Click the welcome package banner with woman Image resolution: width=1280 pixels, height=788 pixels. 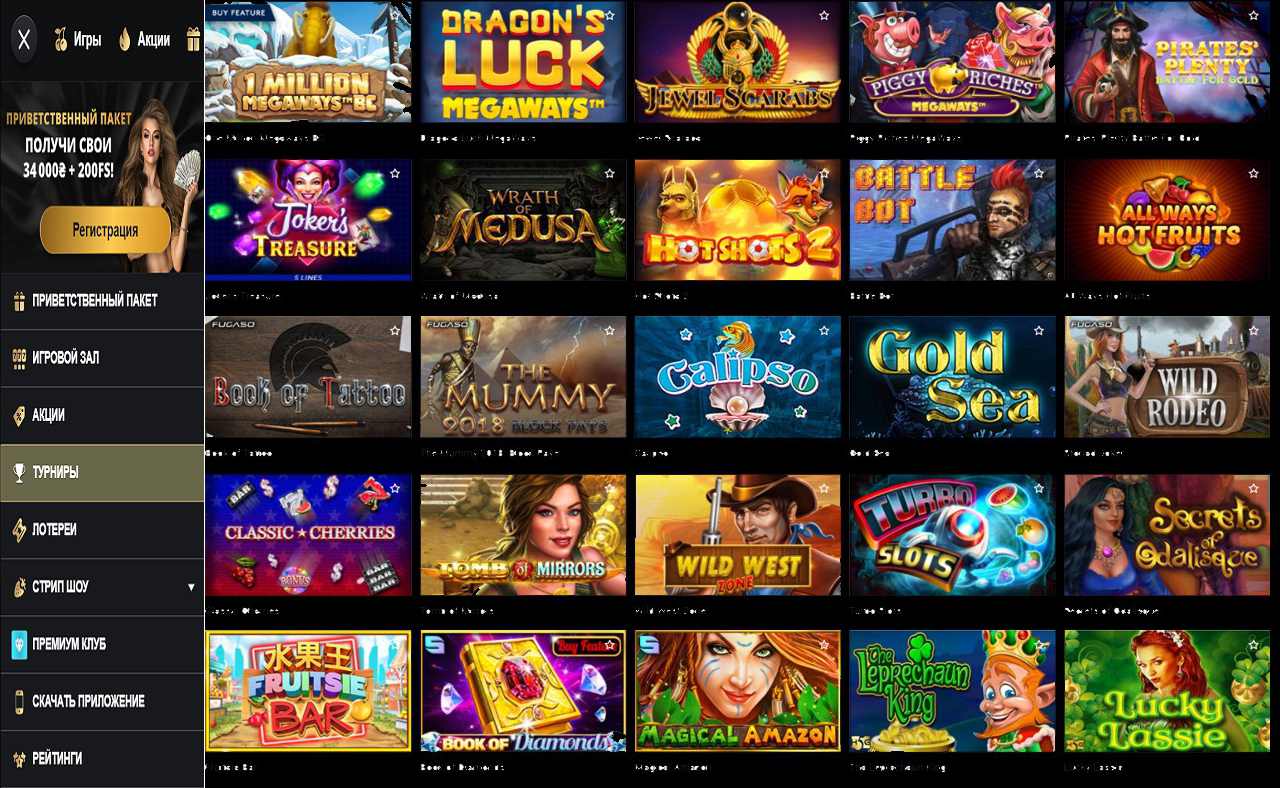coord(102,176)
